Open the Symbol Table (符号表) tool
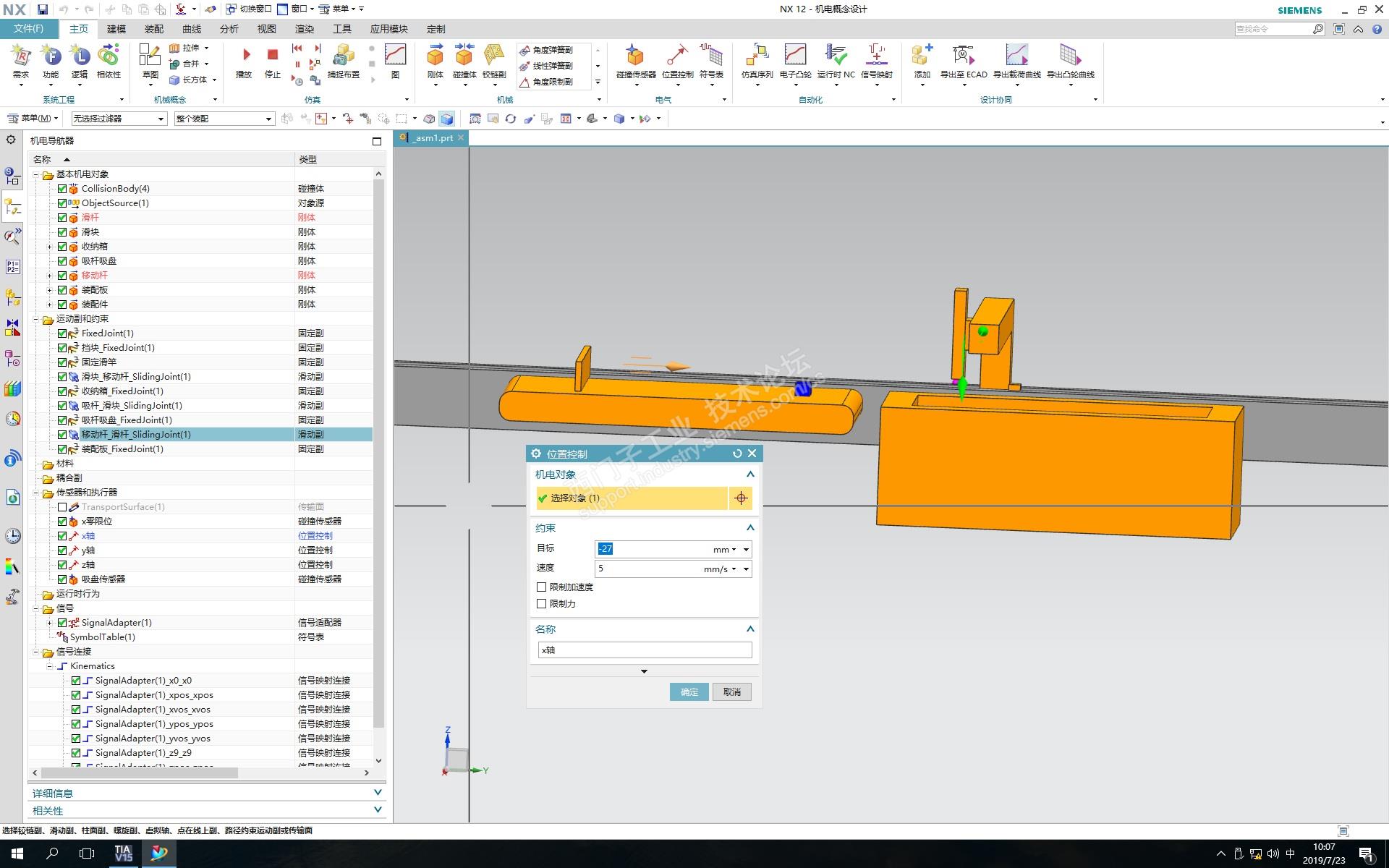The image size is (1389, 868). click(x=711, y=56)
